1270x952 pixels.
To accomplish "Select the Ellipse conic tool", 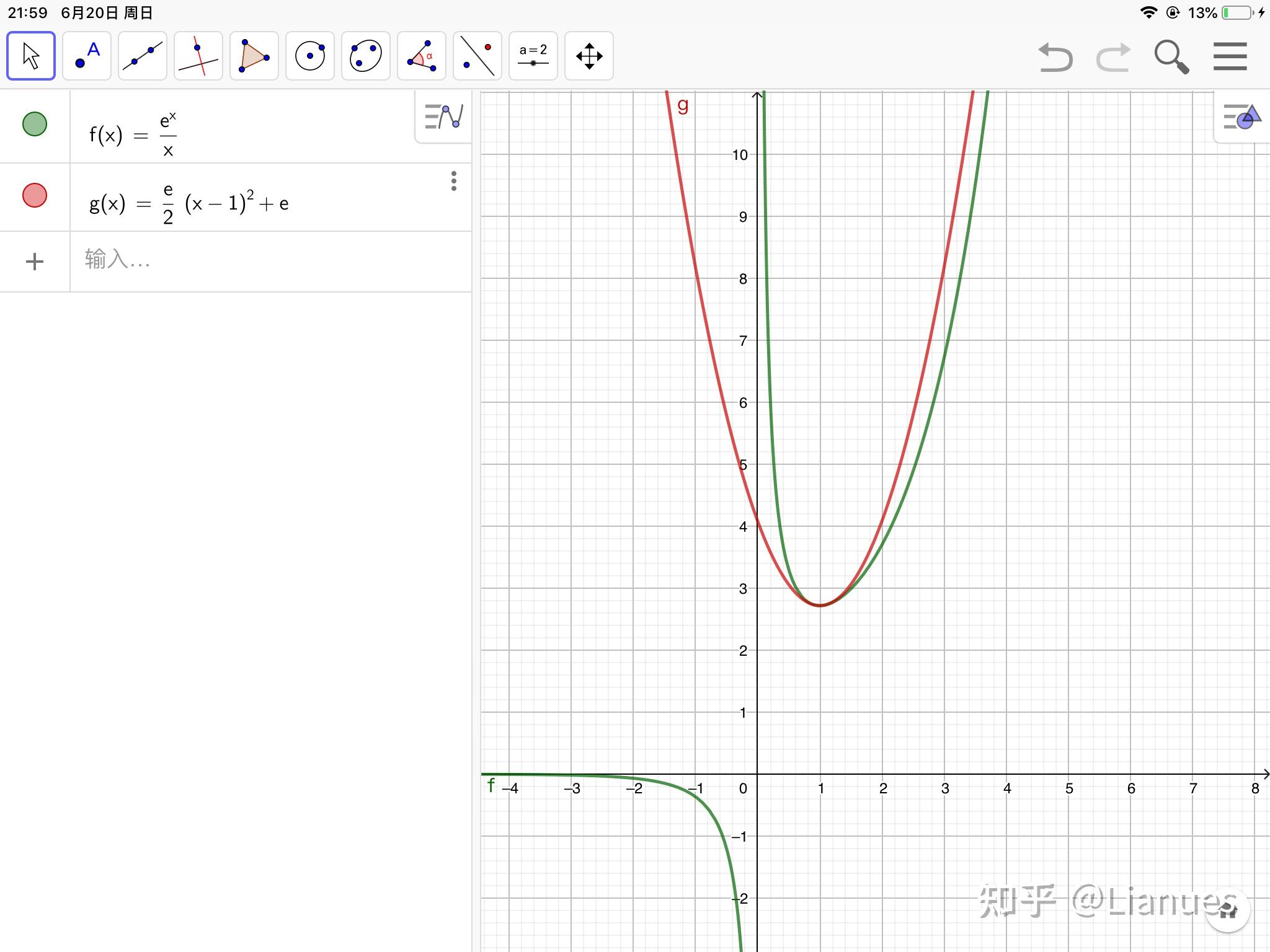I will (x=366, y=56).
